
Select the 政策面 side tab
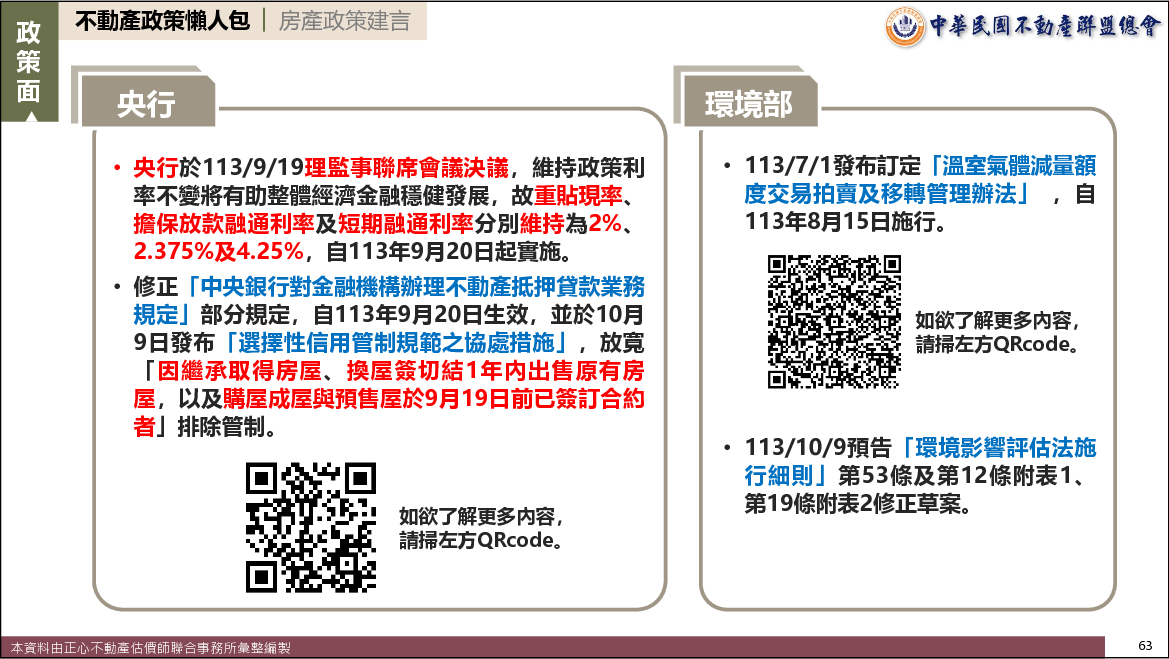tap(28, 62)
